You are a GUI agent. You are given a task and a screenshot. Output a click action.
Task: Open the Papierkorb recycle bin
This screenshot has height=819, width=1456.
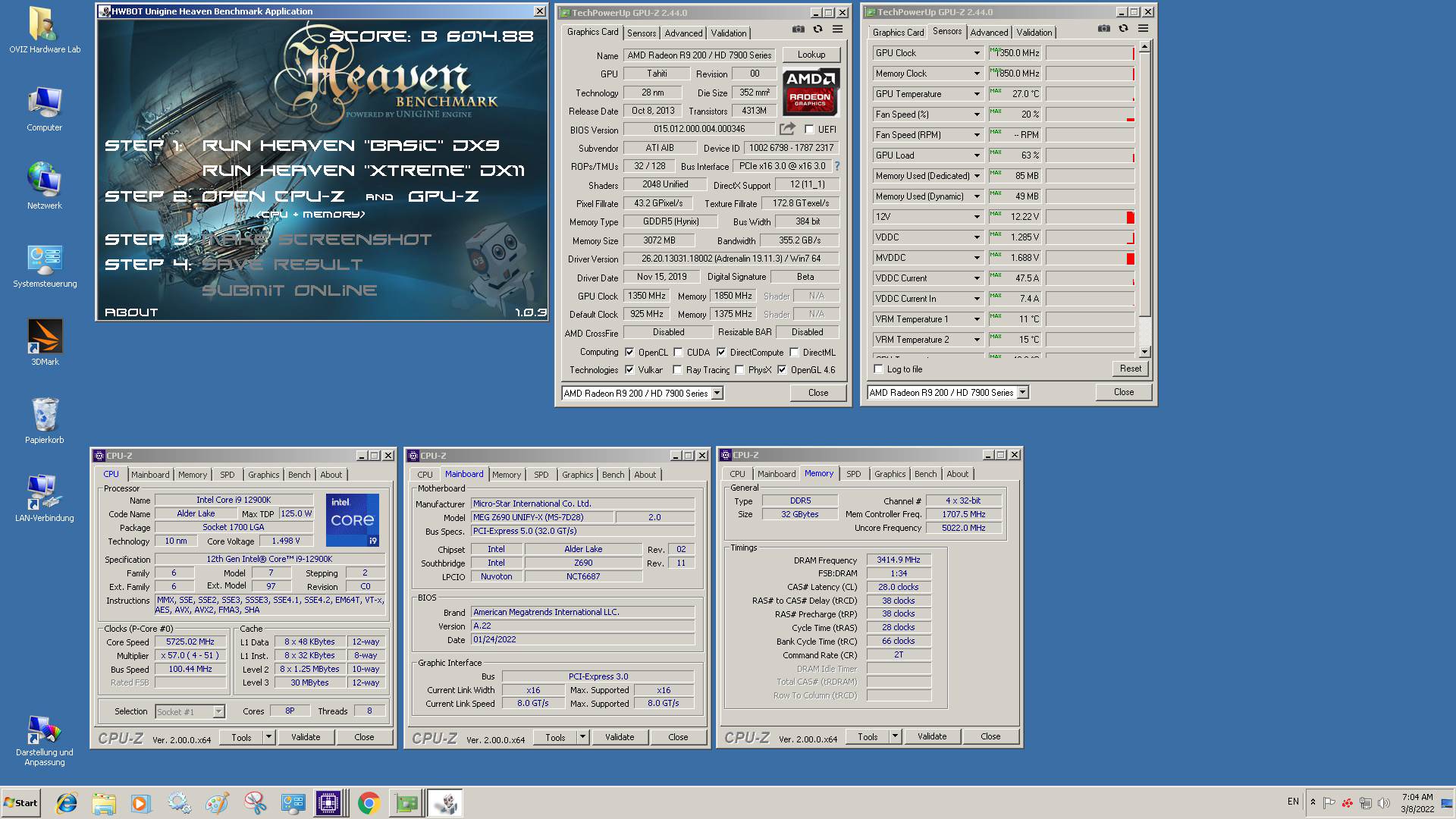click(45, 421)
